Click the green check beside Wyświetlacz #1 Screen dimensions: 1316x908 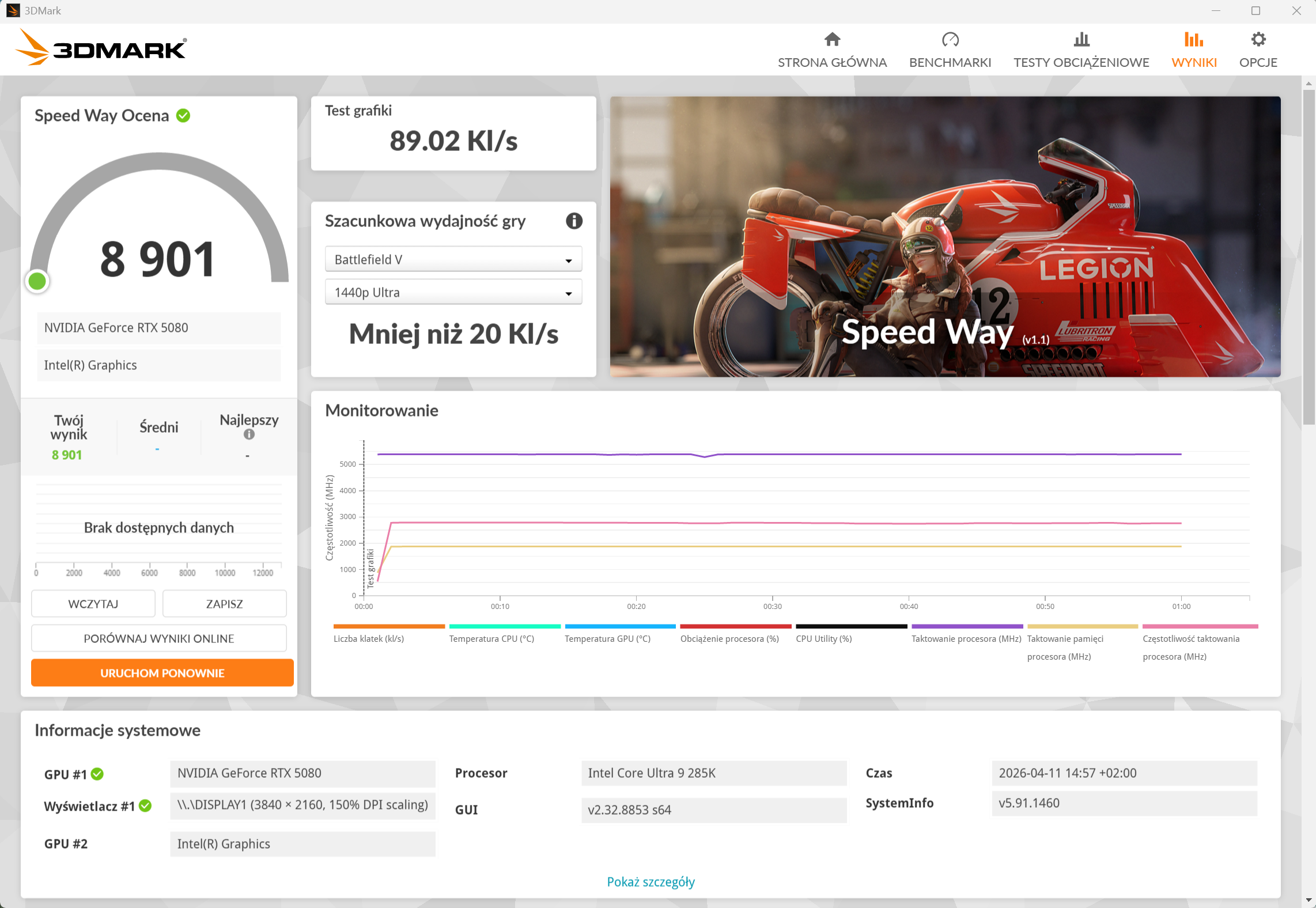145,806
